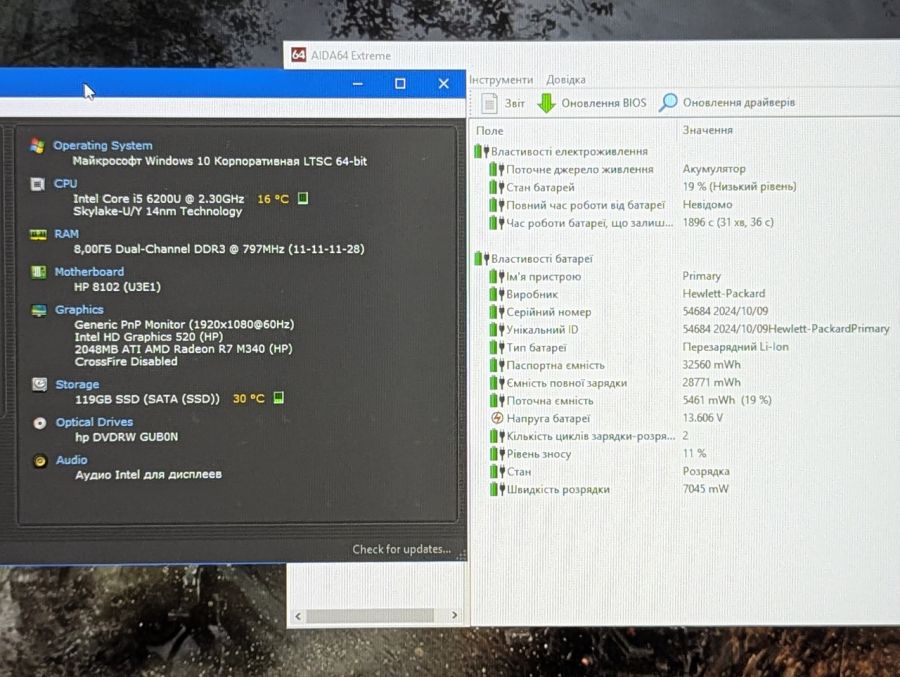Select the Повний час роботи від батареї row
This screenshot has width=900, height=677.
click(x=577, y=205)
